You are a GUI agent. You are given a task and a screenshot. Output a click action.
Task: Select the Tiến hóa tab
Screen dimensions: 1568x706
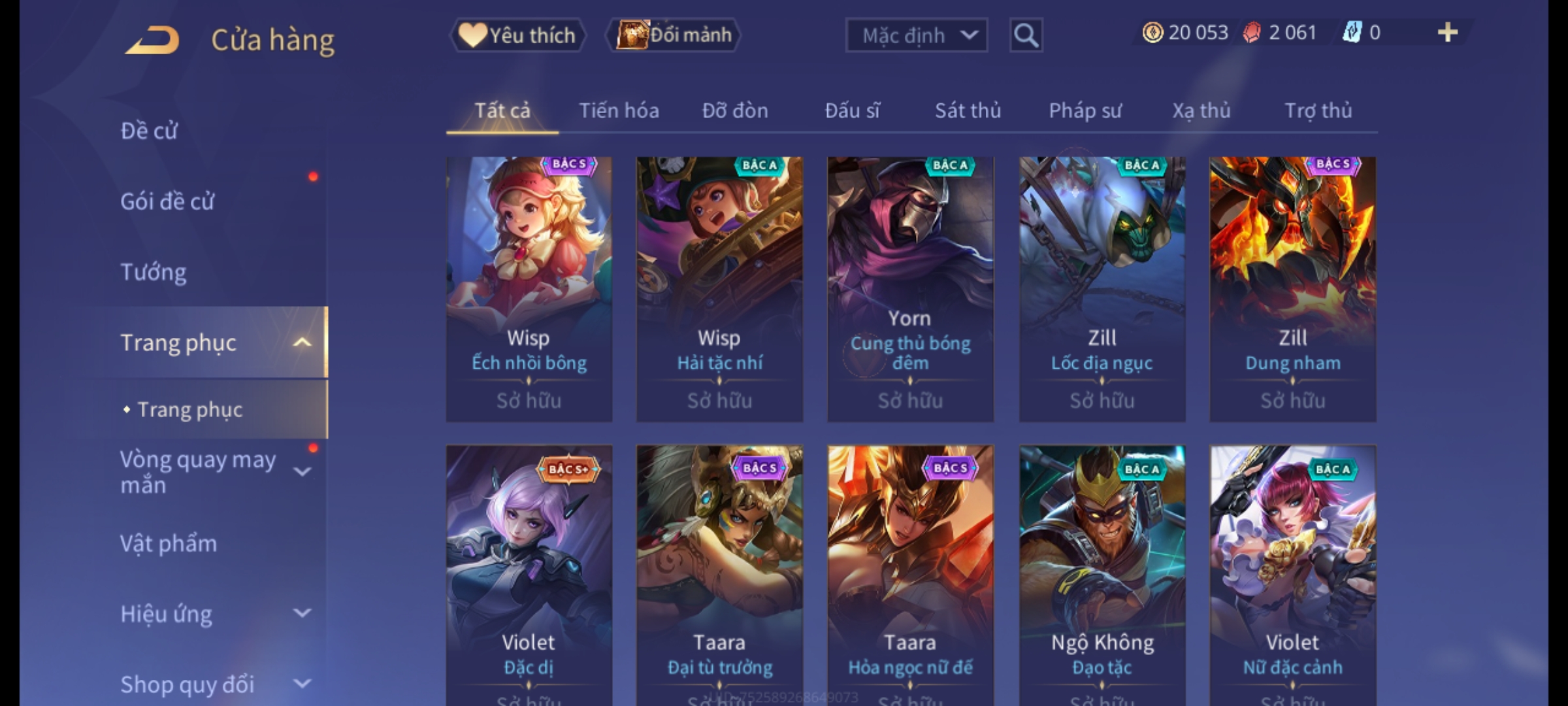(619, 110)
